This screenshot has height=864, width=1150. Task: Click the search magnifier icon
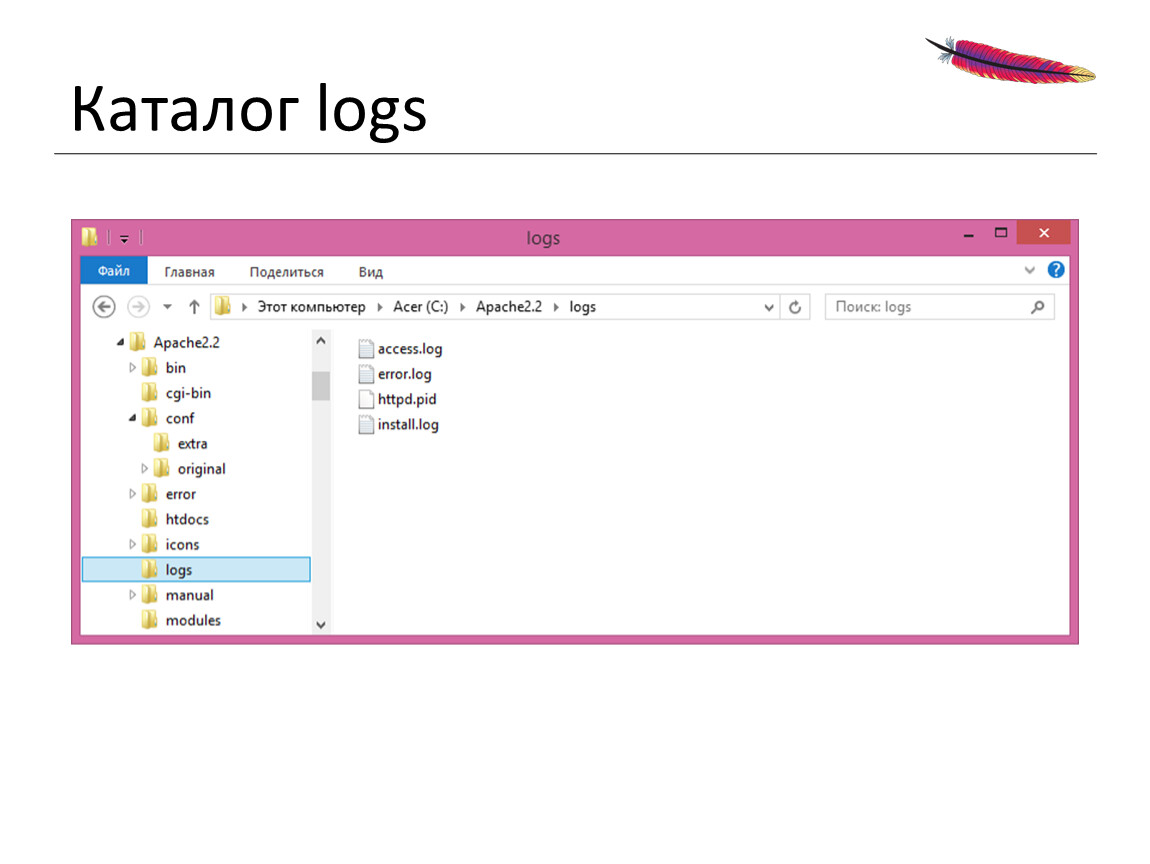1038,307
